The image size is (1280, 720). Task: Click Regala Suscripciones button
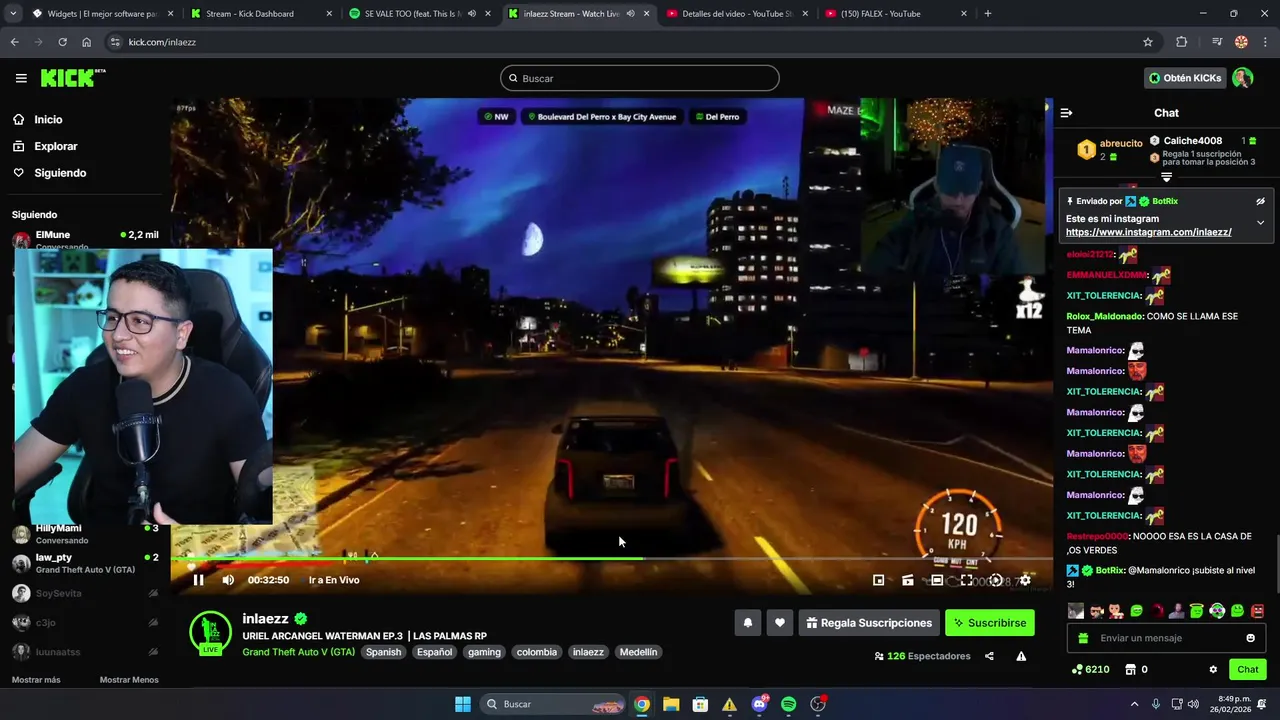click(x=869, y=623)
